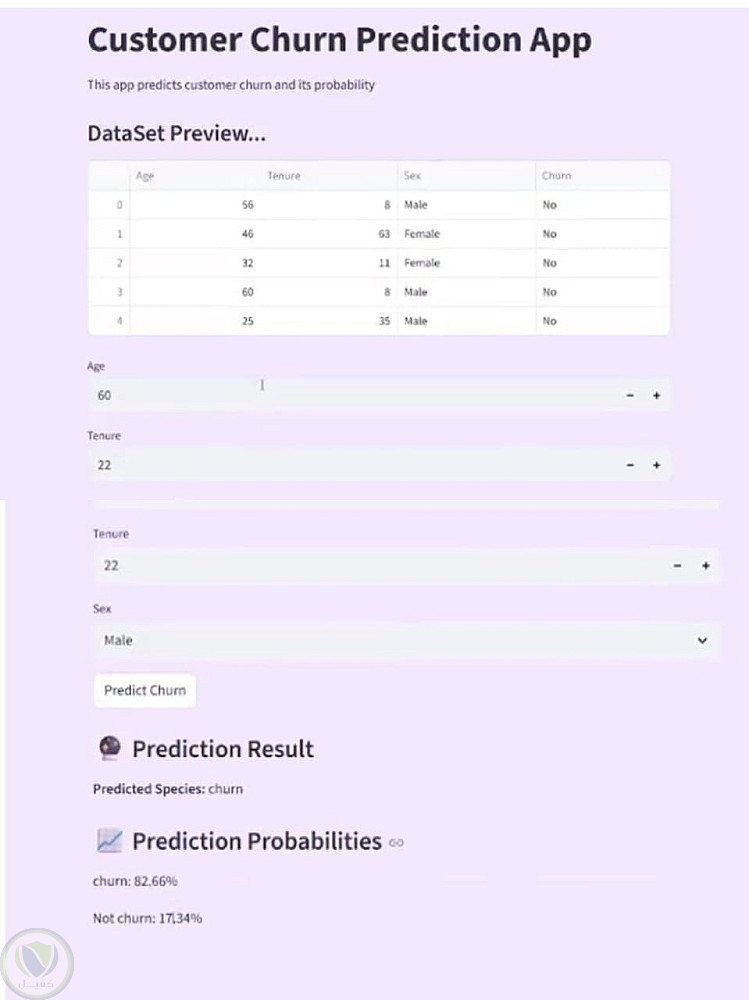Viewport: 749px width, 1000px height.
Task: Click the Age number input showing 60
Action: tap(350, 396)
